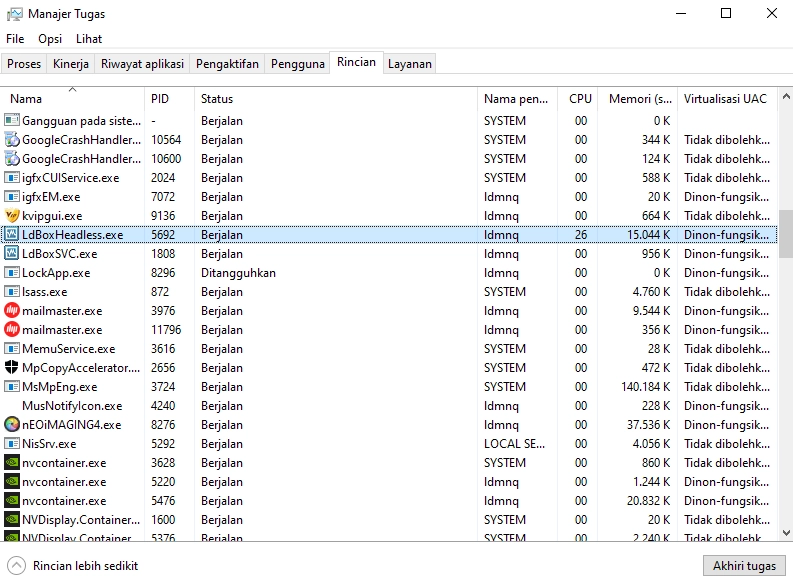Click the LdBoxSVC.exe process icon
793x586 pixels.
pos(12,254)
